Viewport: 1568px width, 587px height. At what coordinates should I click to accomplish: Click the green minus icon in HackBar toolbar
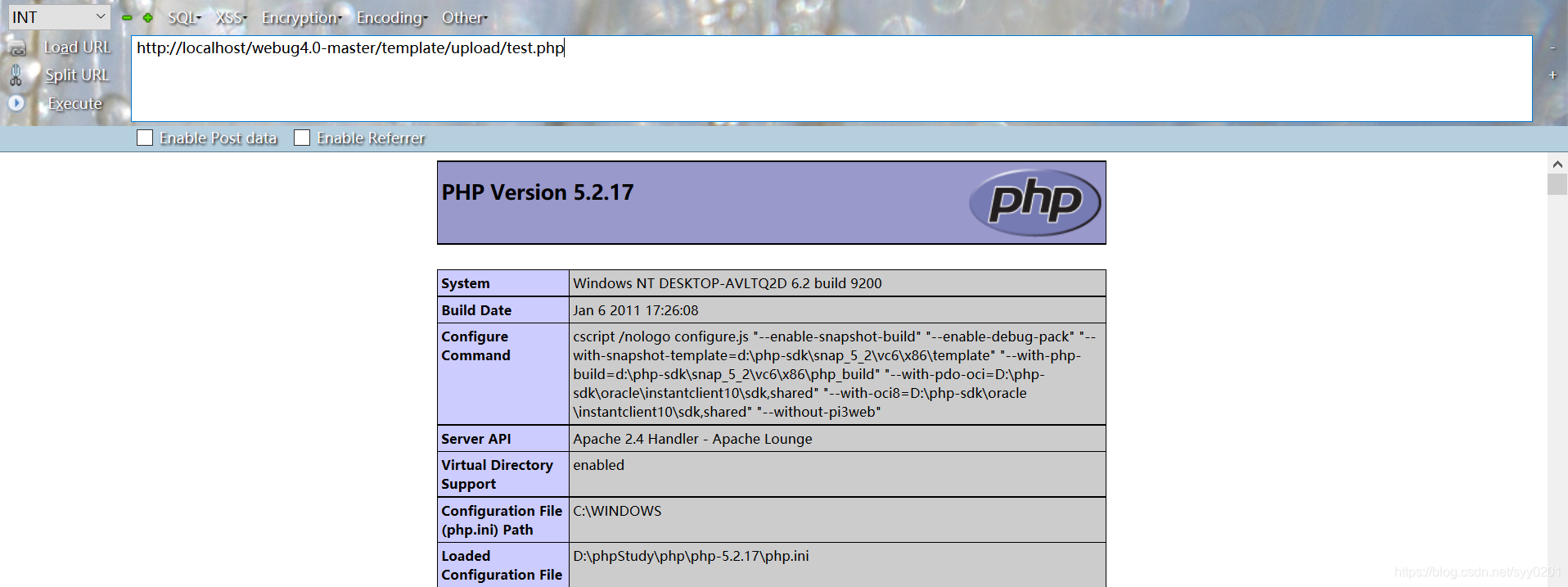127,17
